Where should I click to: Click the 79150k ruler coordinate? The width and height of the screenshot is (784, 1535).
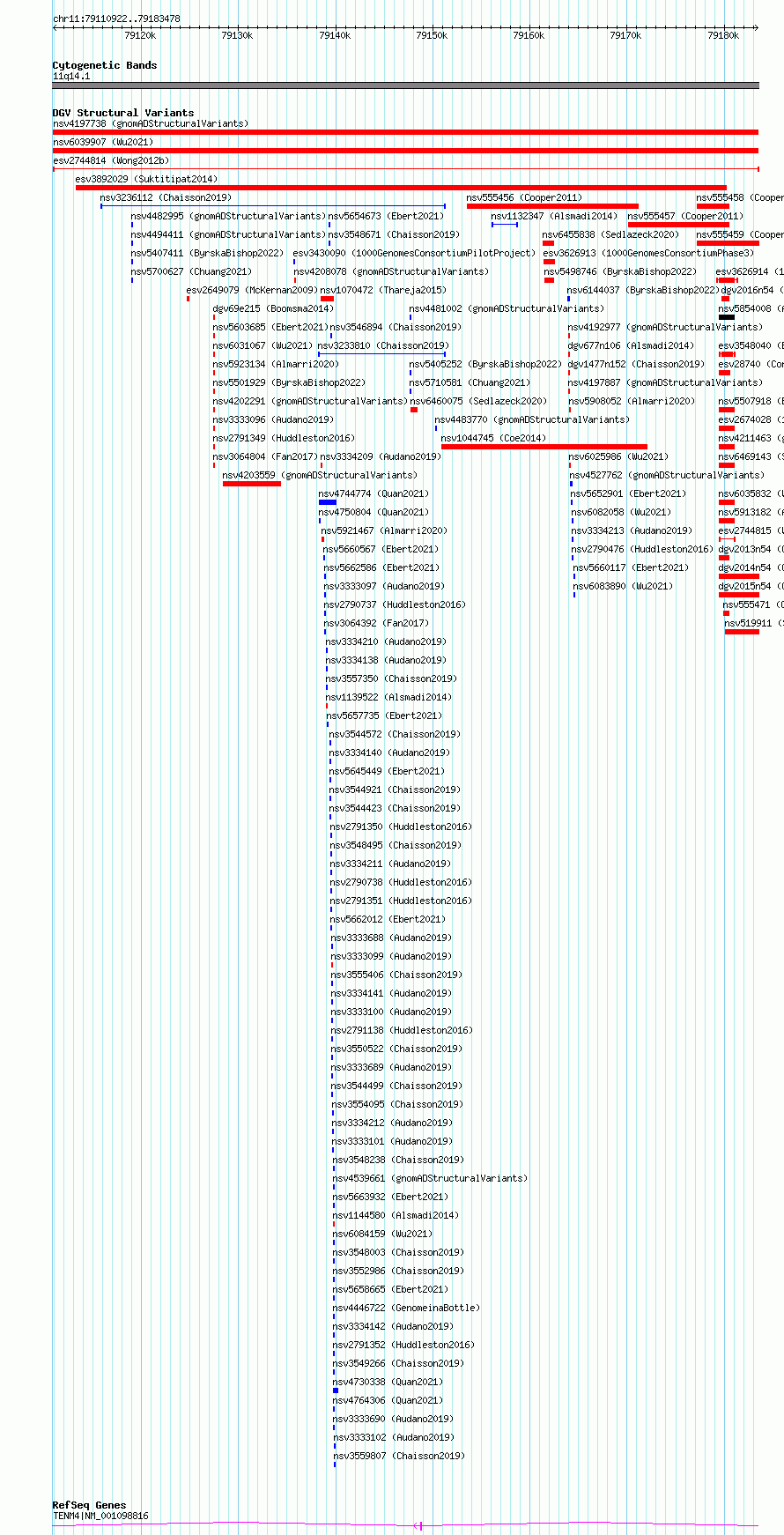click(x=432, y=35)
